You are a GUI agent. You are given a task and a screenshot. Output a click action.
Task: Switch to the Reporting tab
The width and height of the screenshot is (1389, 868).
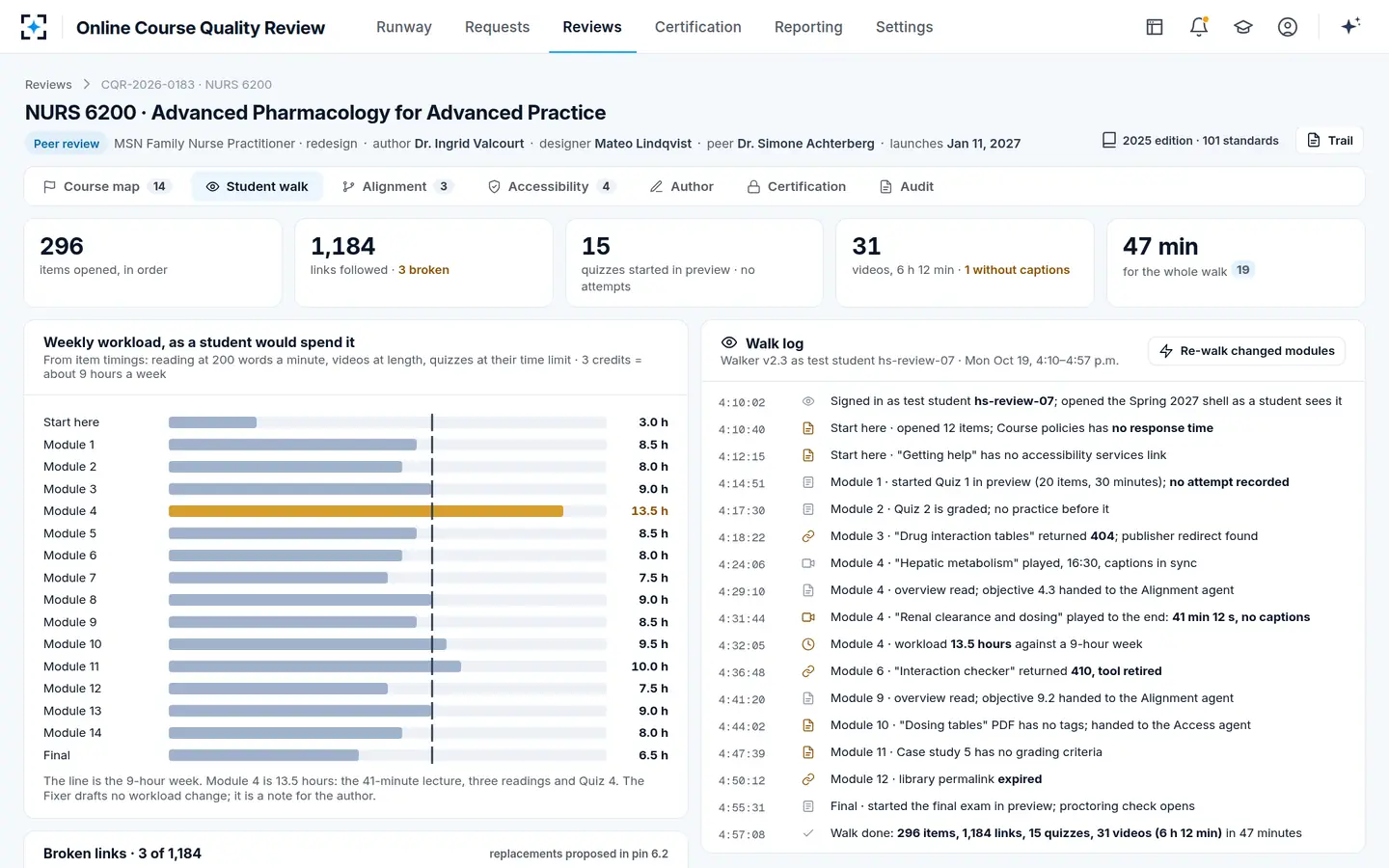[808, 27]
